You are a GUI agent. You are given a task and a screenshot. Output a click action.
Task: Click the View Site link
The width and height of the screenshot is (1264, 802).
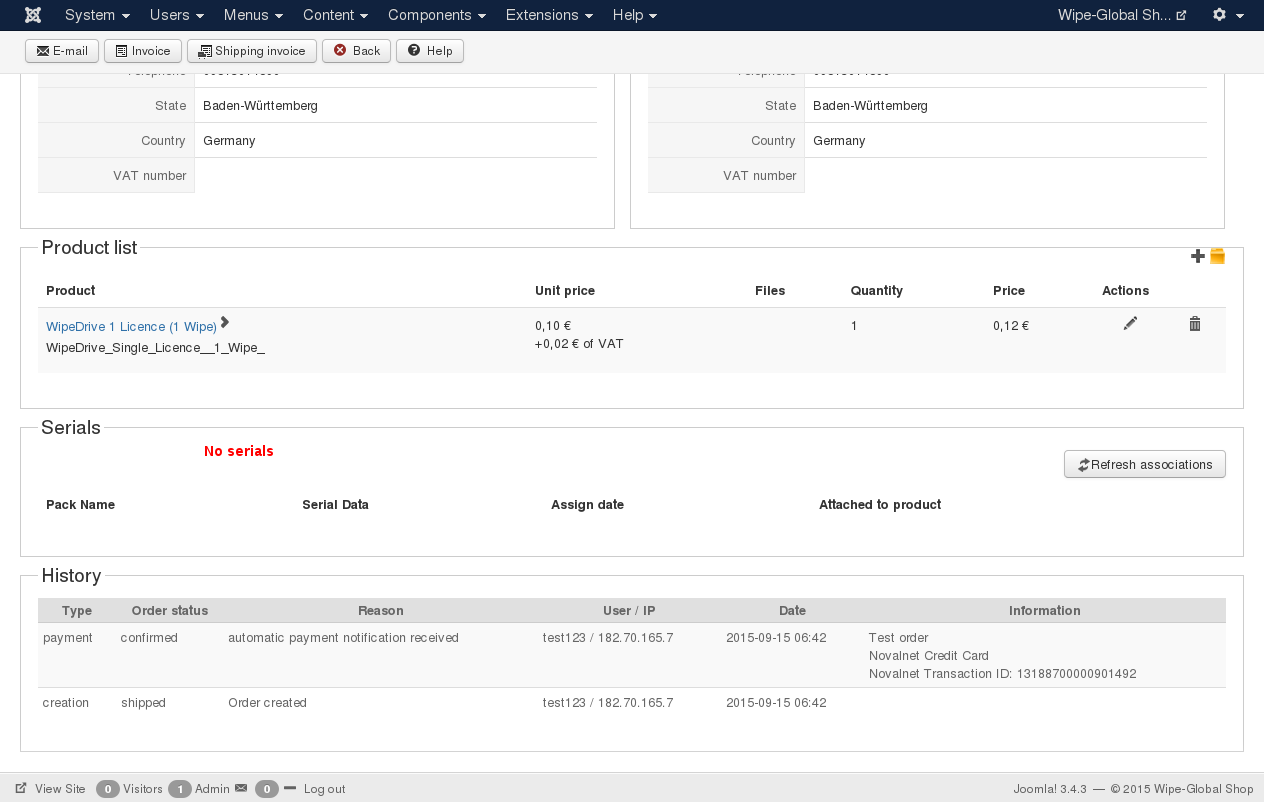[51, 789]
